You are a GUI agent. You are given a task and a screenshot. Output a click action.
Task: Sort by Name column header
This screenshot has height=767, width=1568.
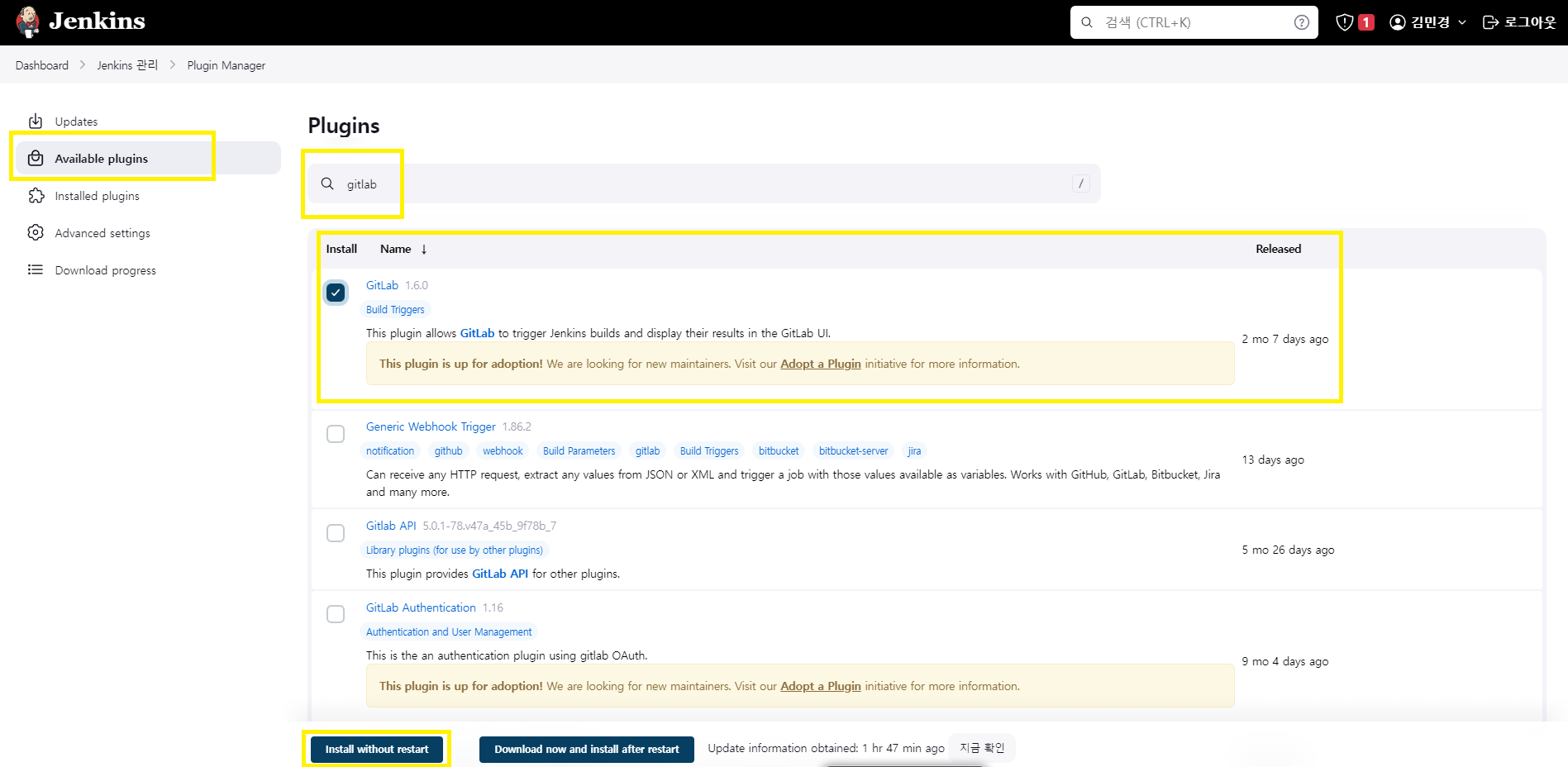click(x=396, y=249)
